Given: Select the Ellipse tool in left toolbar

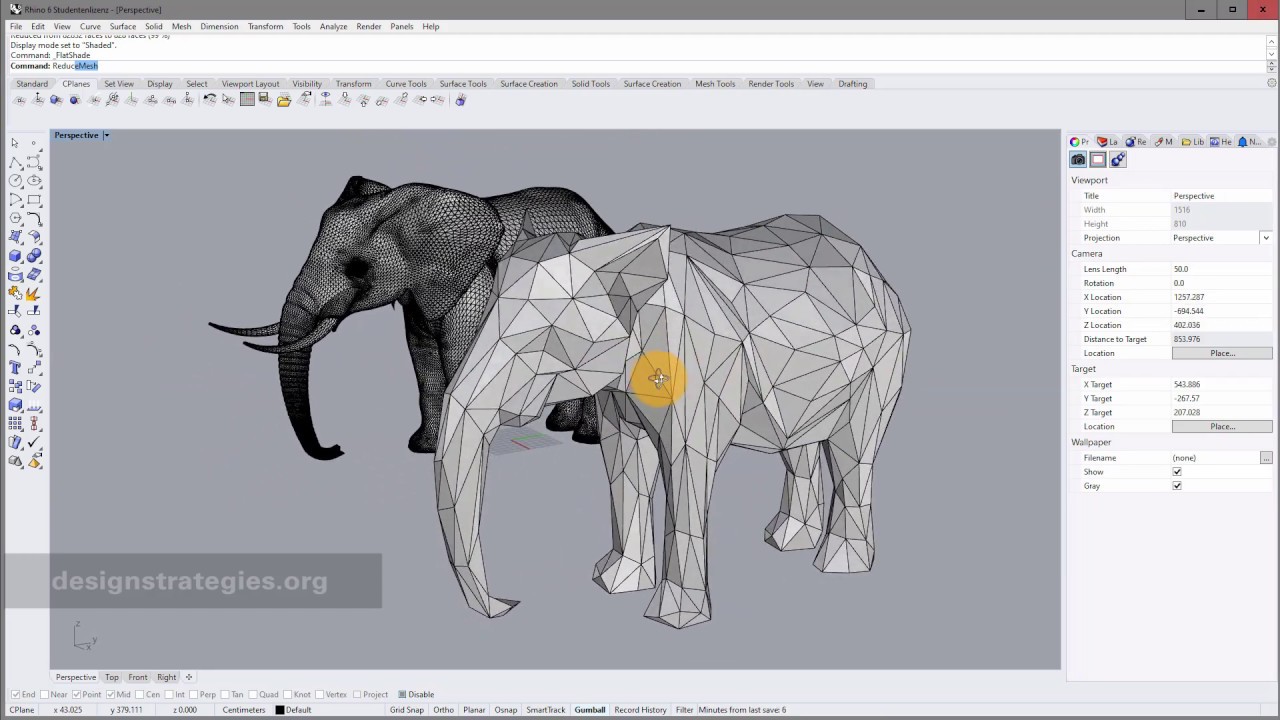Looking at the screenshot, I should [x=34, y=180].
